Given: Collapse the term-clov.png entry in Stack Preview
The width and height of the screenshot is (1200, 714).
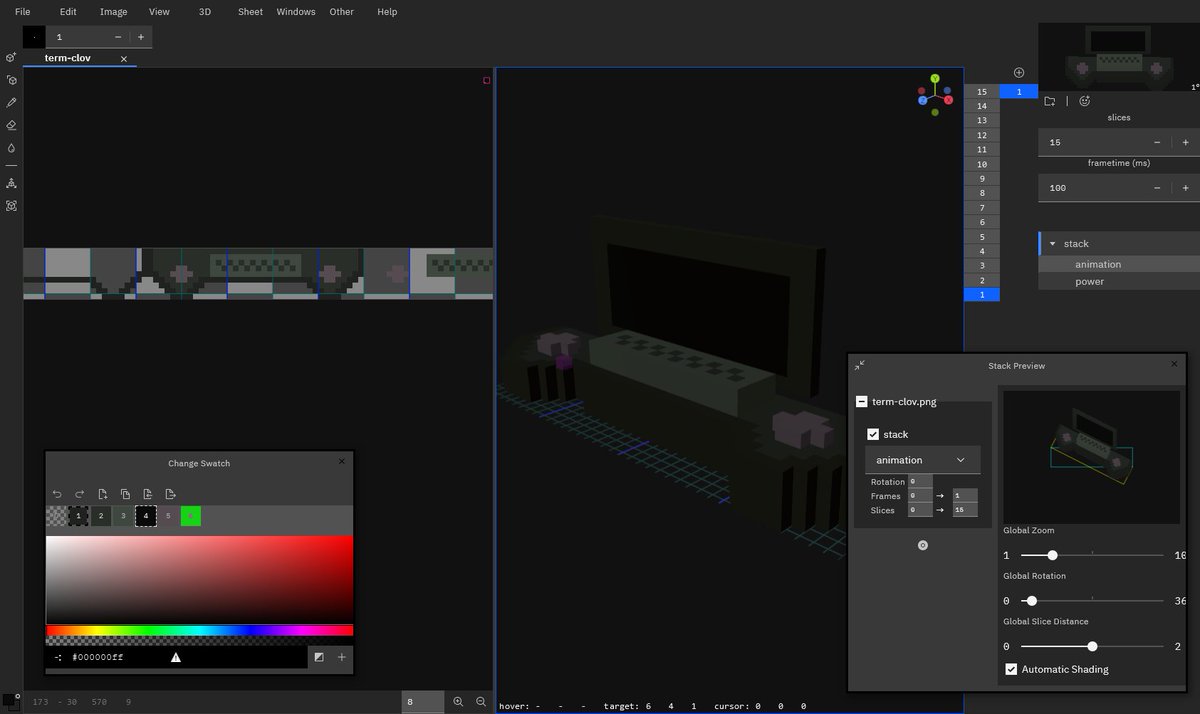Looking at the screenshot, I should [x=861, y=401].
